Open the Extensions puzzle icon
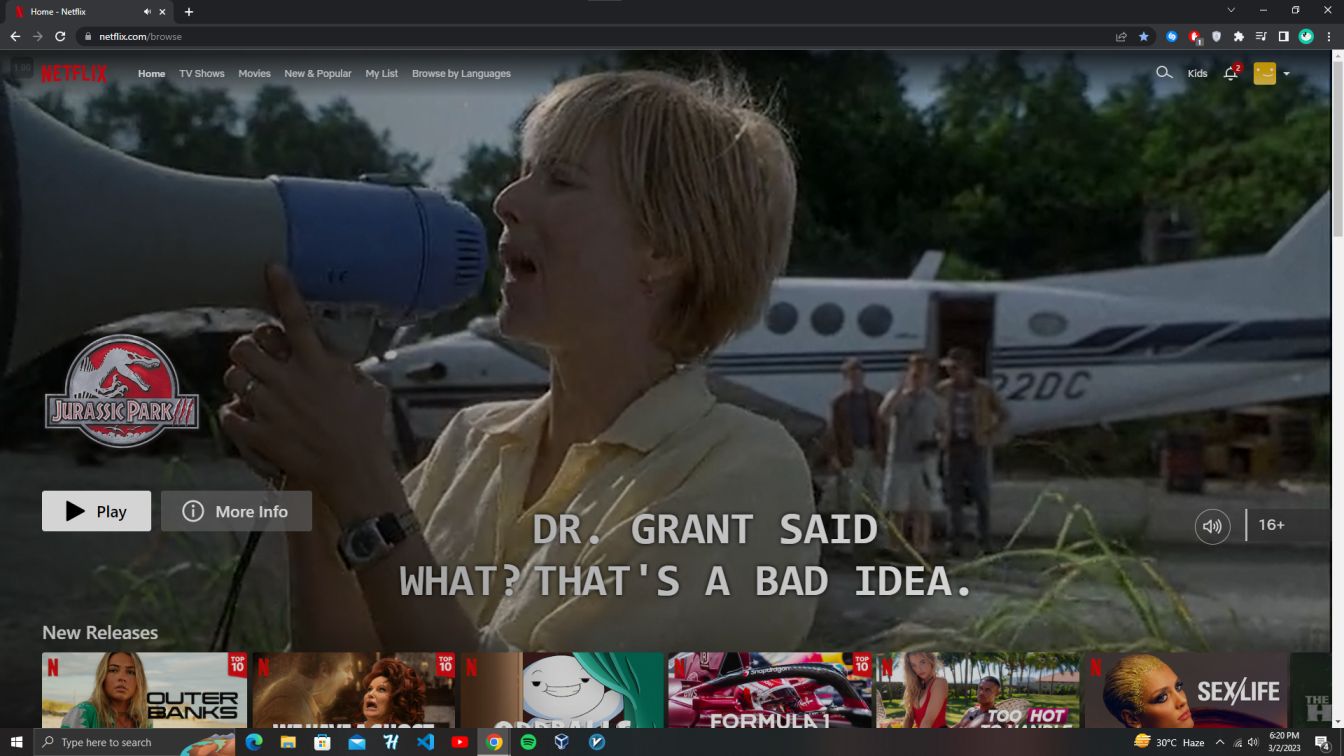This screenshot has width=1344, height=756. click(x=1239, y=36)
